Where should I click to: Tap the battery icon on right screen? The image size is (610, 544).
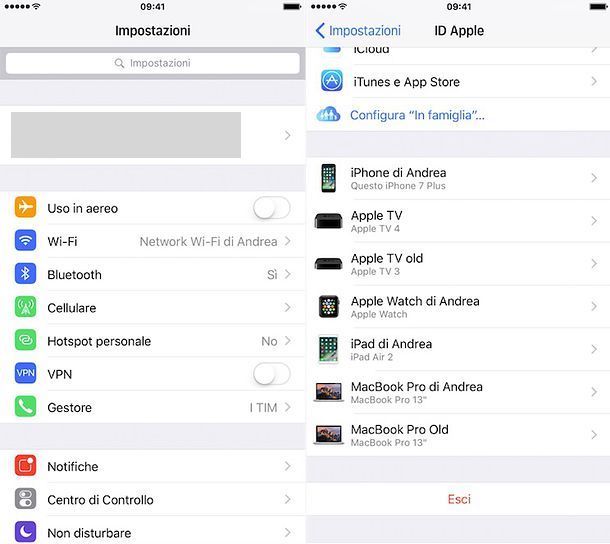coord(599,7)
